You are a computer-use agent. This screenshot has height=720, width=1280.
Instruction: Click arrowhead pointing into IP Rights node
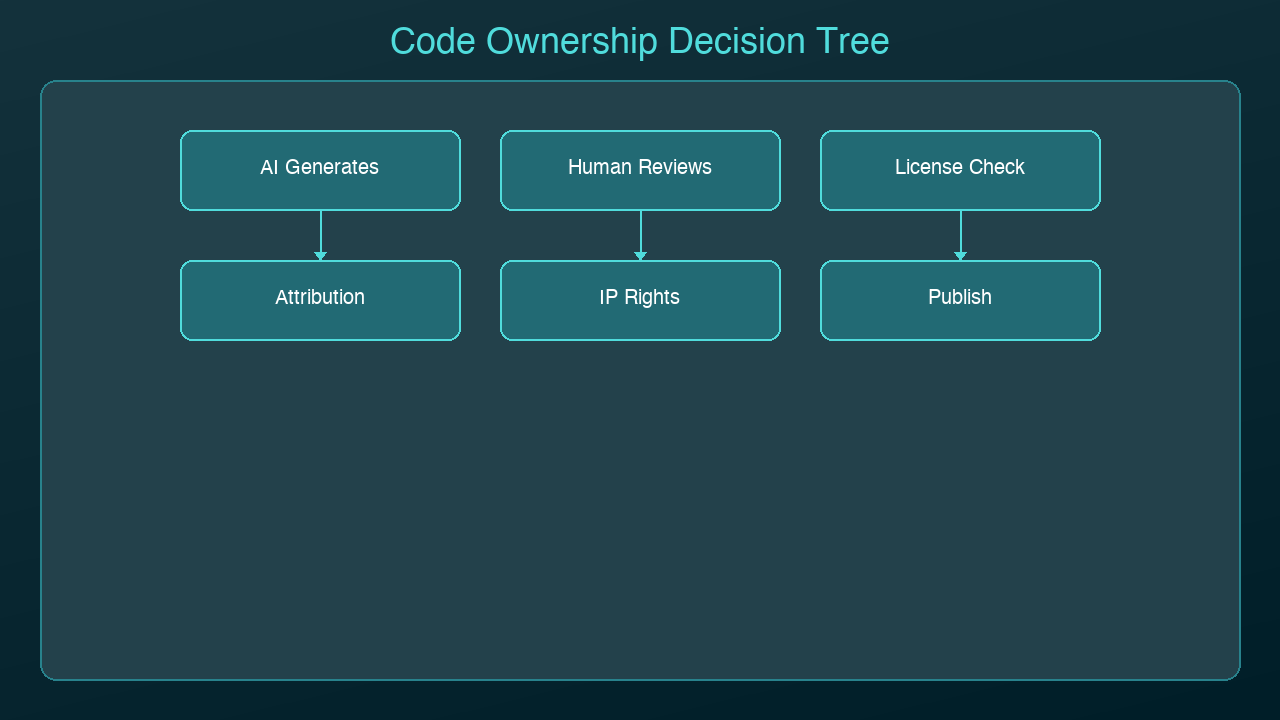[641, 256]
